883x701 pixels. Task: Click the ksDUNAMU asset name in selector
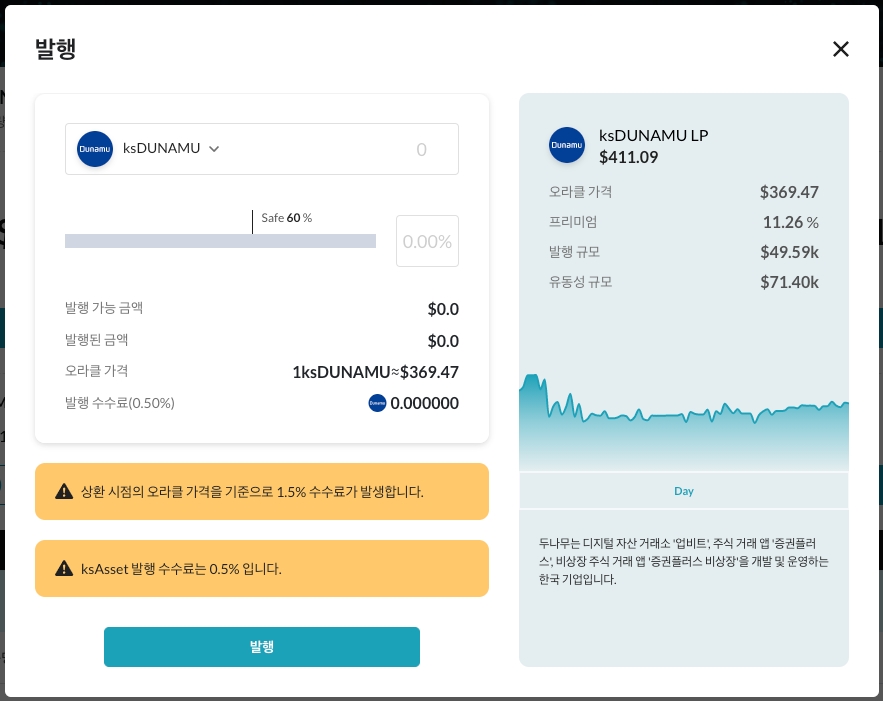161,149
